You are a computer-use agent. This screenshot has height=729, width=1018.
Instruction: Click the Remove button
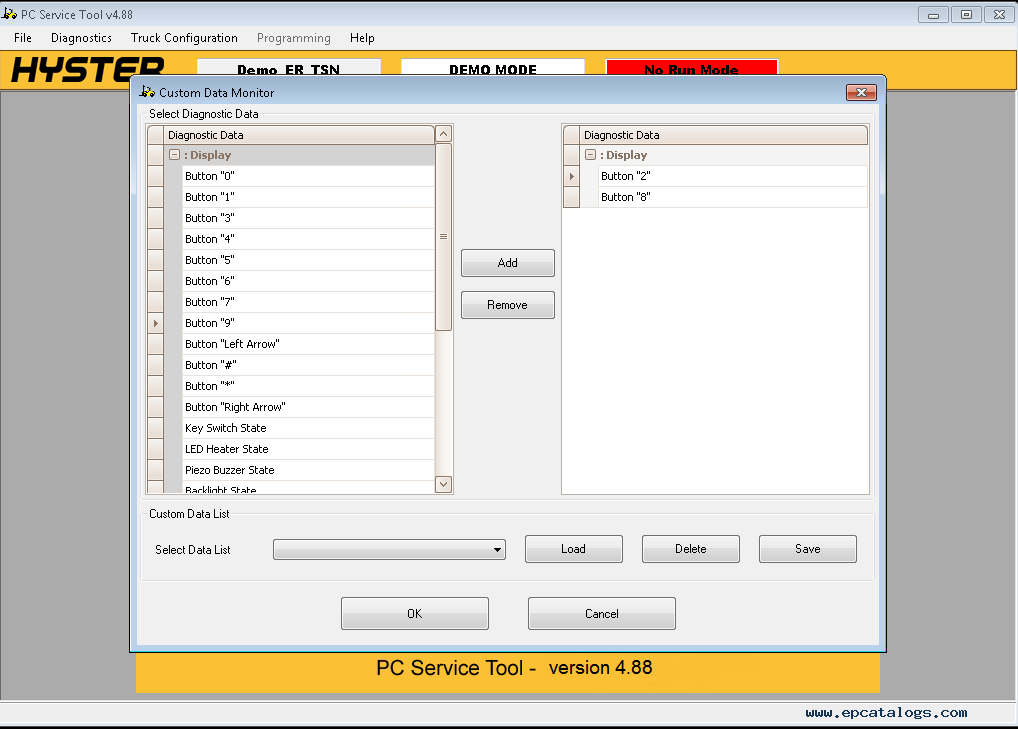(x=507, y=304)
